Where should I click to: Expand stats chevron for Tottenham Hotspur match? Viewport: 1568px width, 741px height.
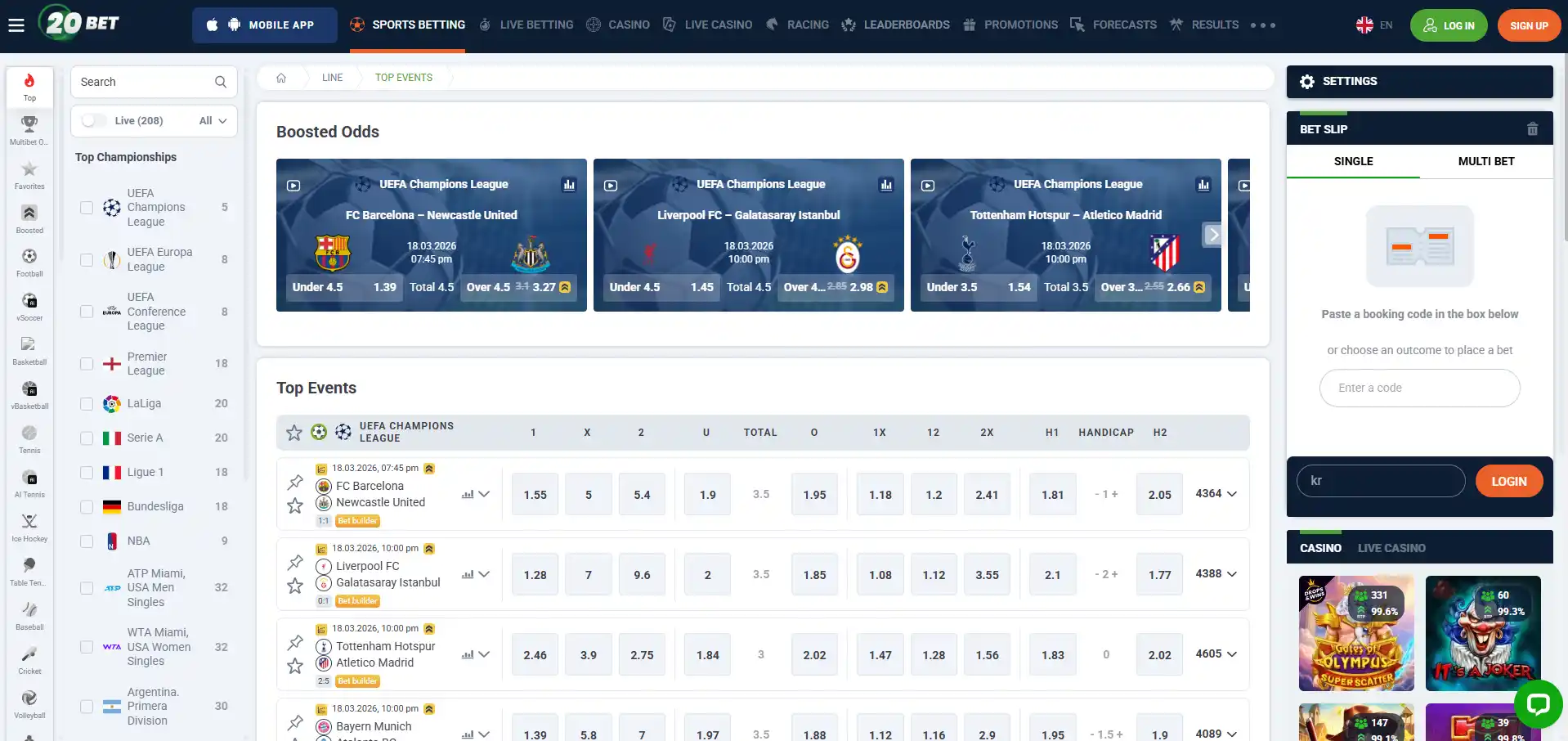pos(484,654)
